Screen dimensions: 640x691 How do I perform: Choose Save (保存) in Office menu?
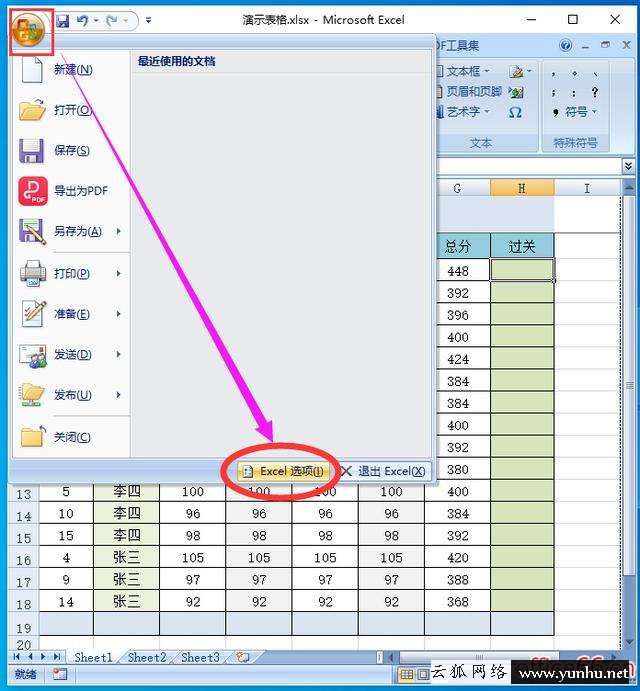tap(73, 151)
